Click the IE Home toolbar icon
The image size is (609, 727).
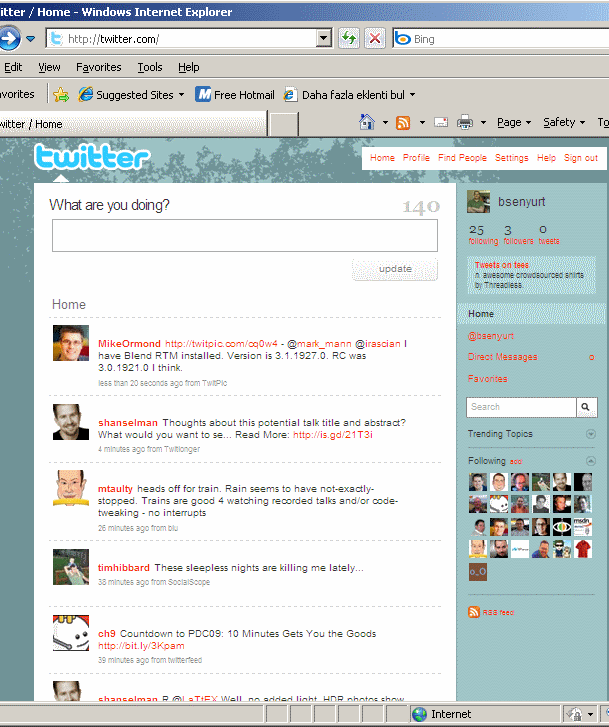(x=367, y=122)
